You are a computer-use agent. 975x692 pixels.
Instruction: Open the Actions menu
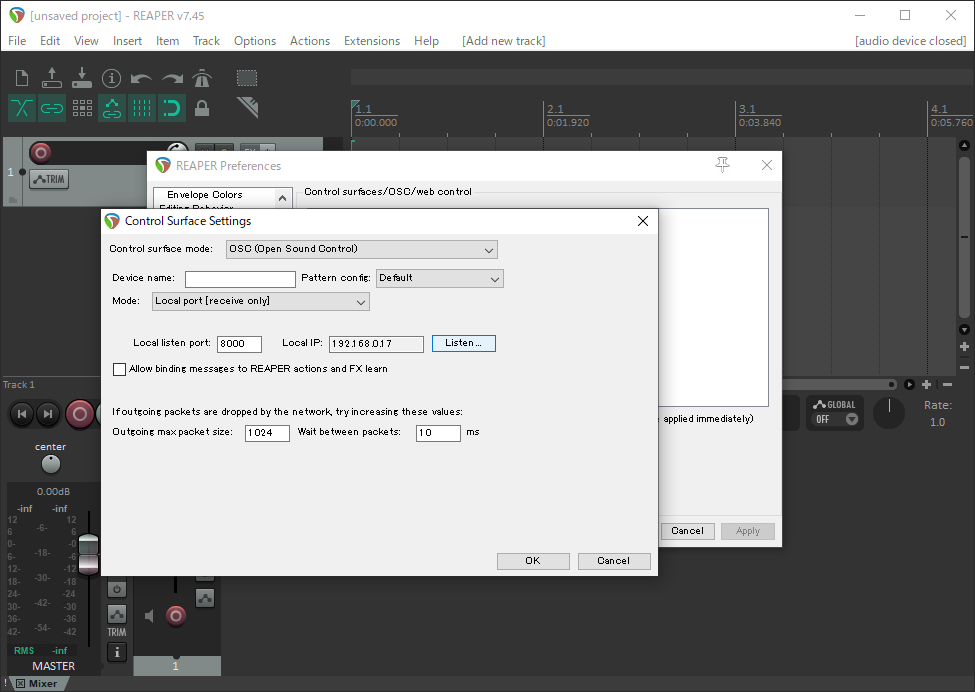[310, 41]
